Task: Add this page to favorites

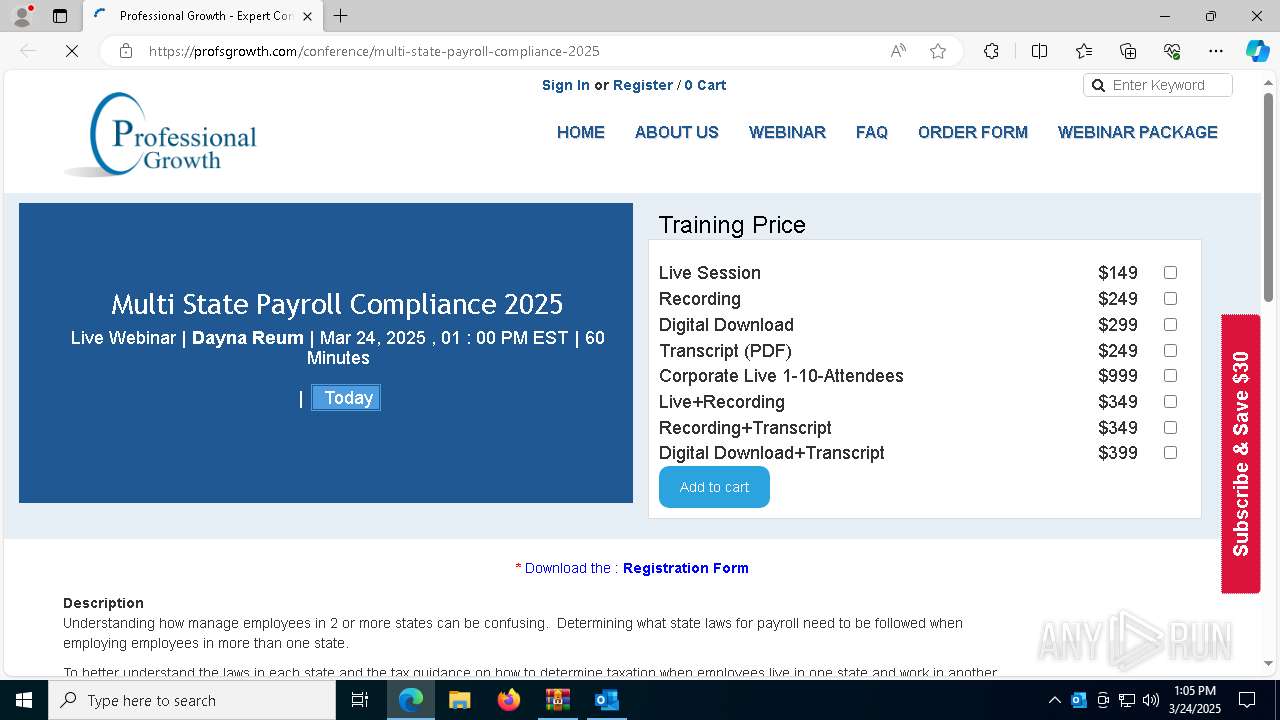Action: pos(938,51)
